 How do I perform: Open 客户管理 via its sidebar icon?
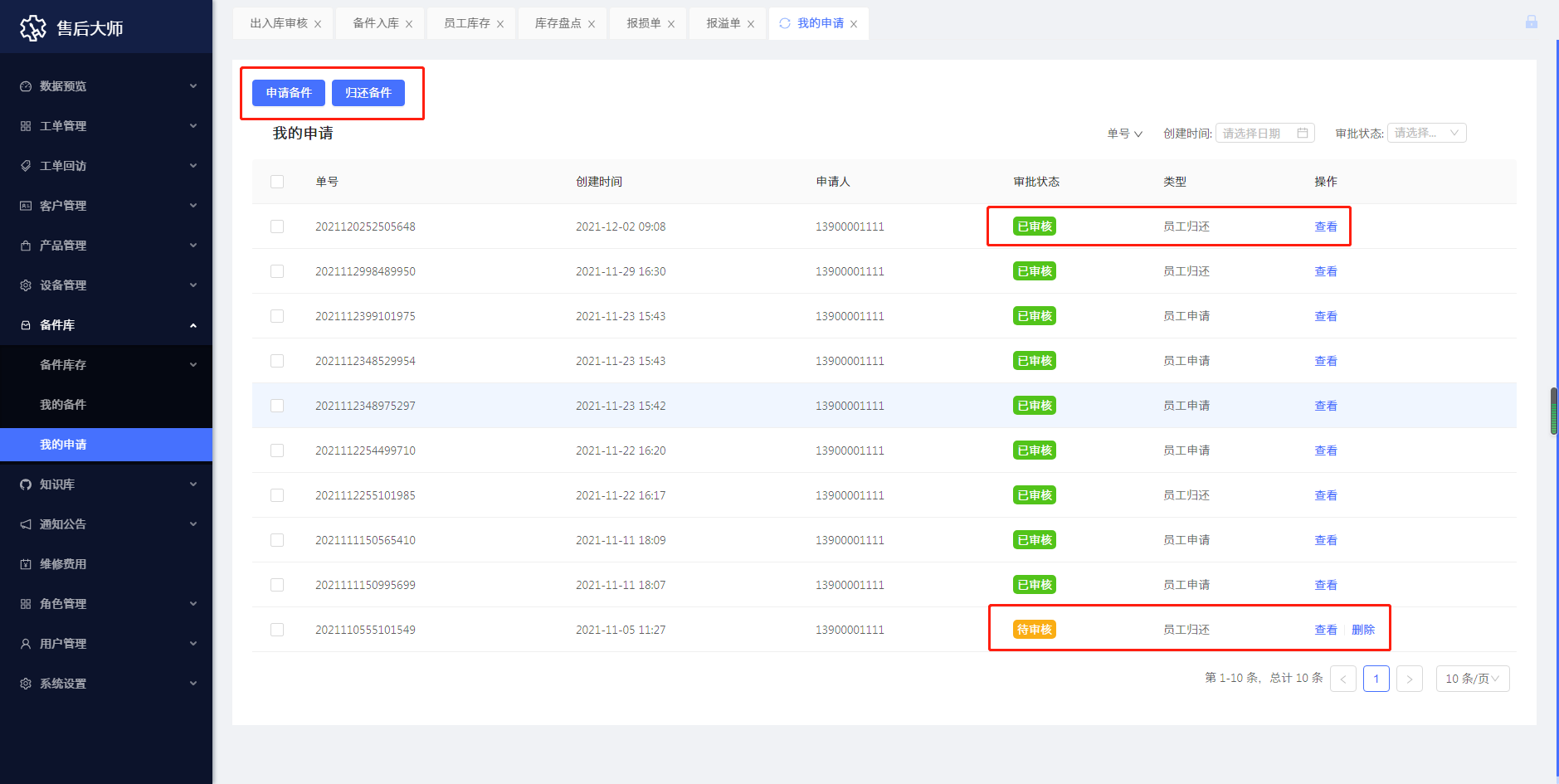[24, 205]
